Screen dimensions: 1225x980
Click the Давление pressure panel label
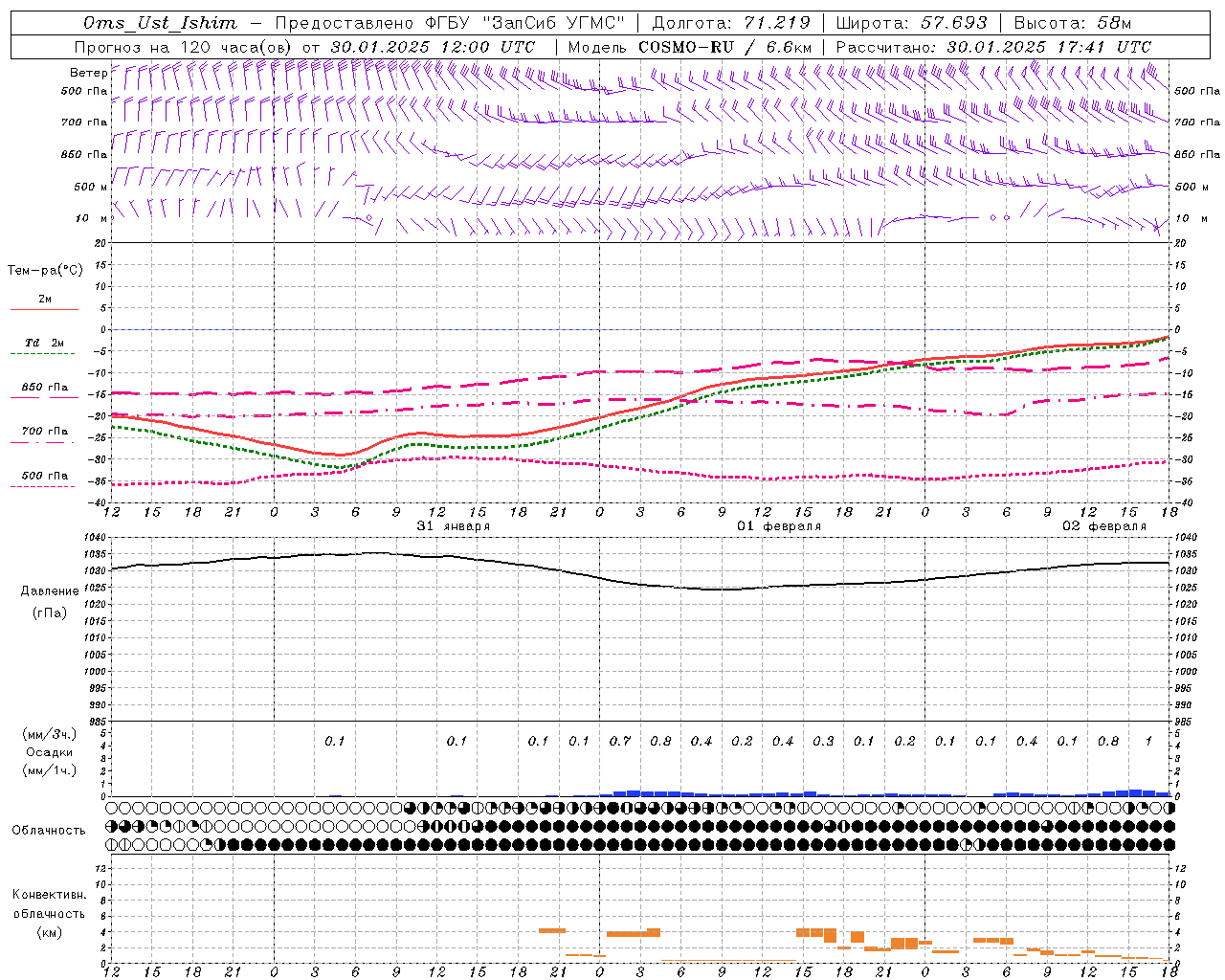pos(49,591)
